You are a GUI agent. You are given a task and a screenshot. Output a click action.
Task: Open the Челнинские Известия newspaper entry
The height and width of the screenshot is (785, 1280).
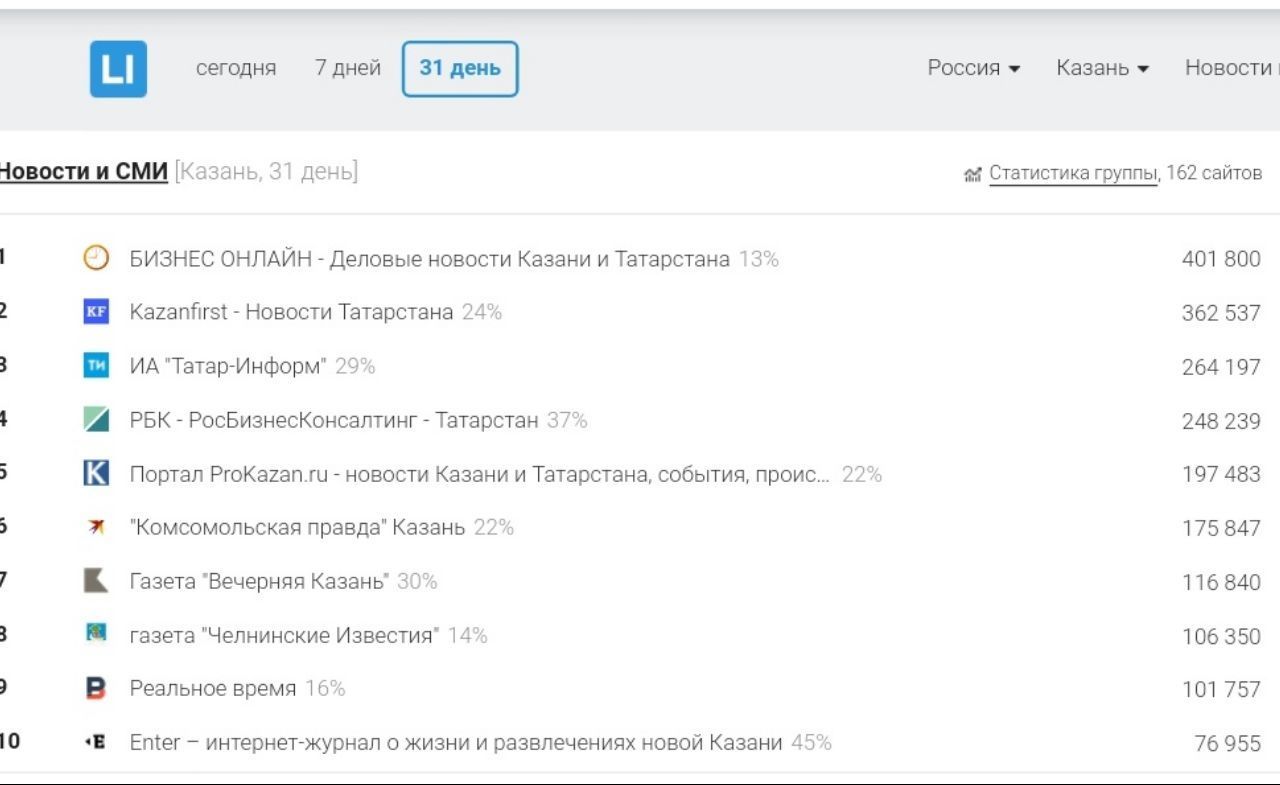(284, 635)
